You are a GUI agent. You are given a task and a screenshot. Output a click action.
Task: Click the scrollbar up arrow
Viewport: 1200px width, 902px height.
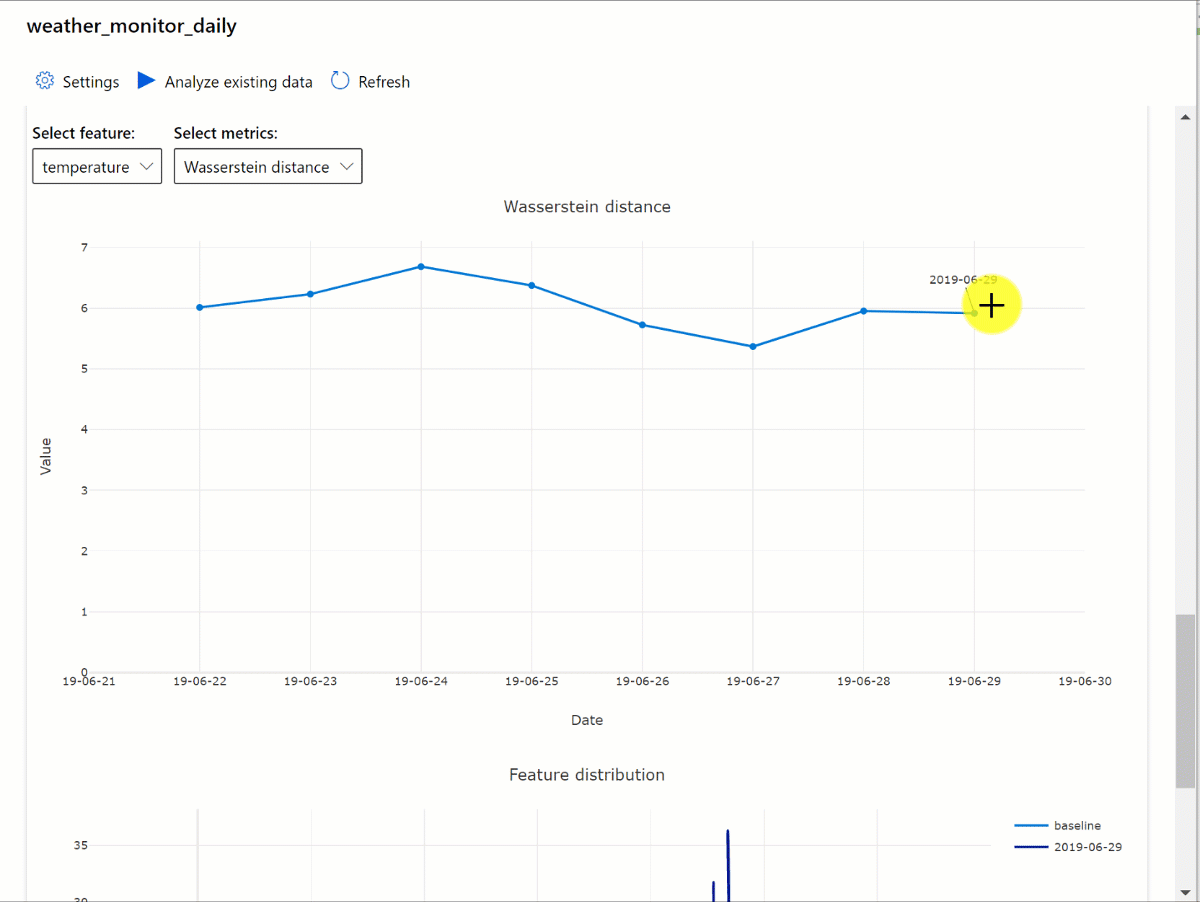click(1185, 116)
